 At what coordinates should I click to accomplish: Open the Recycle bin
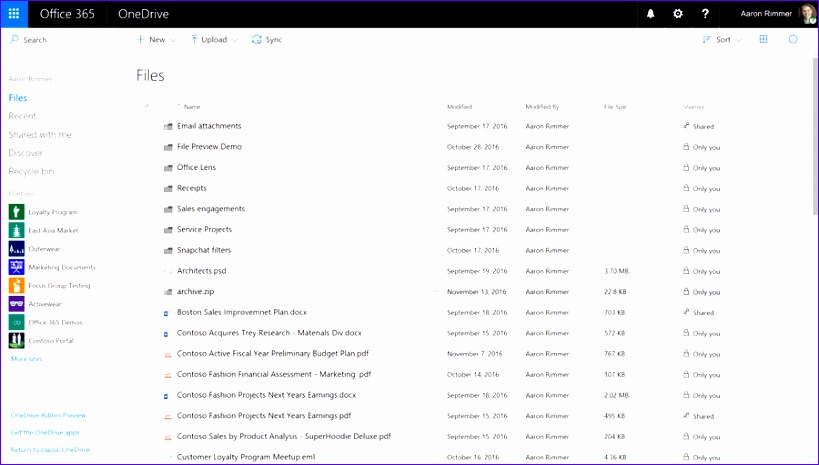pos(31,171)
